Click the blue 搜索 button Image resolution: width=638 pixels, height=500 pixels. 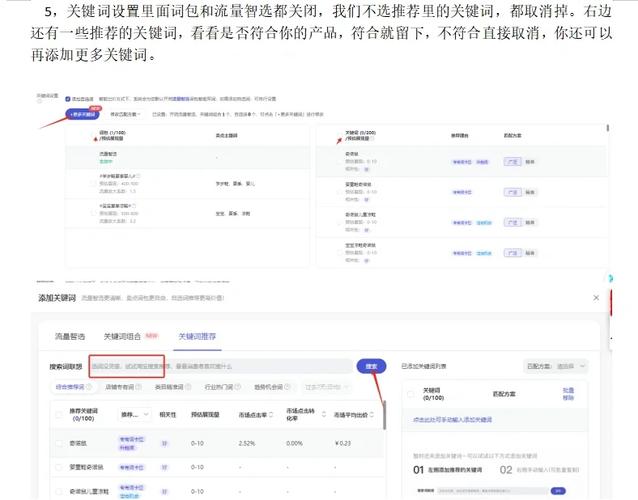tap(371, 366)
